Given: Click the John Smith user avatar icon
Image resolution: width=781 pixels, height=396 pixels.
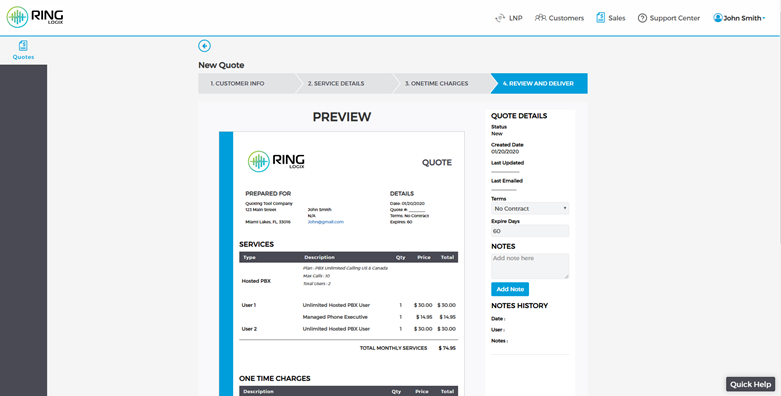Looking at the screenshot, I should [x=718, y=17].
